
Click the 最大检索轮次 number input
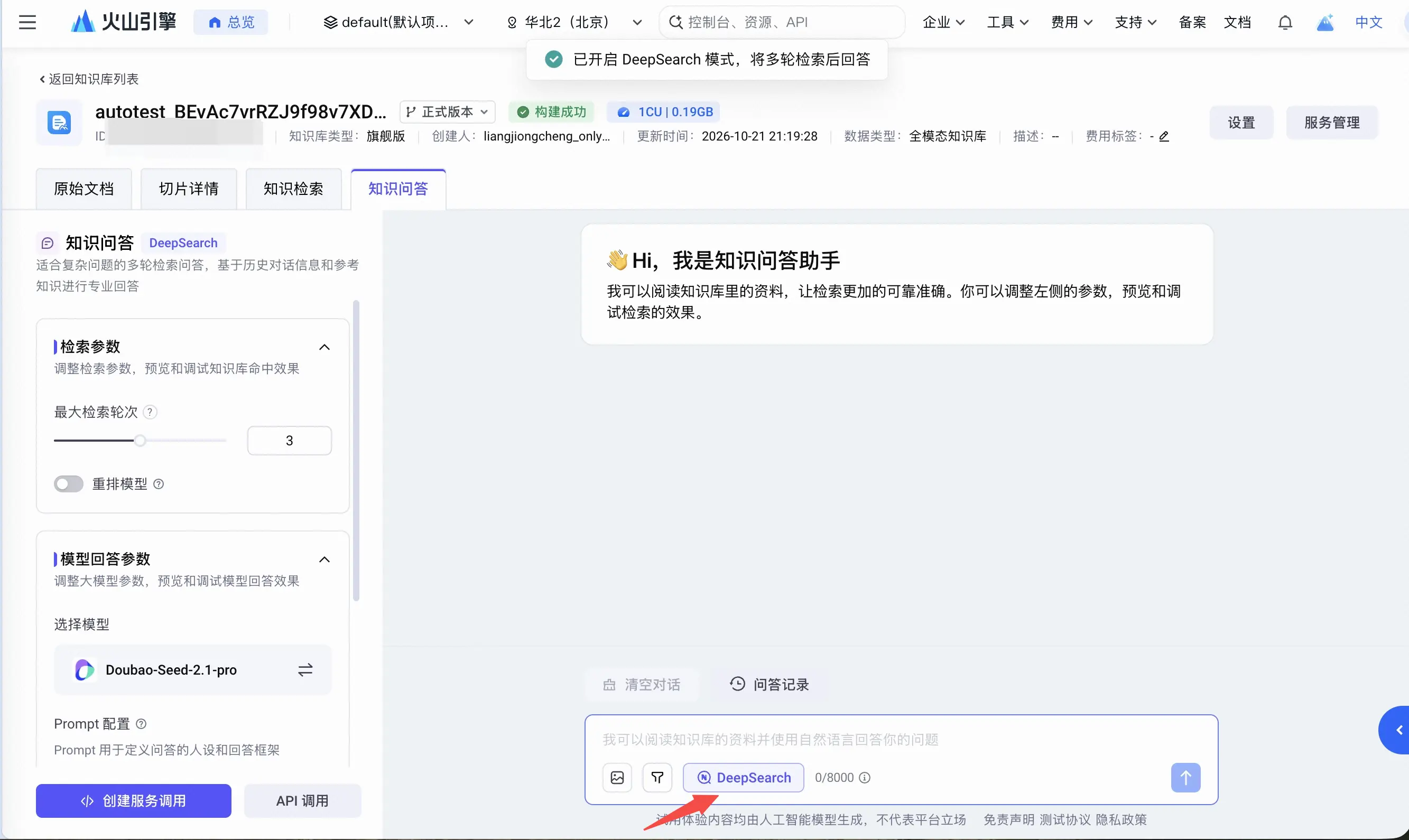(x=289, y=441)
